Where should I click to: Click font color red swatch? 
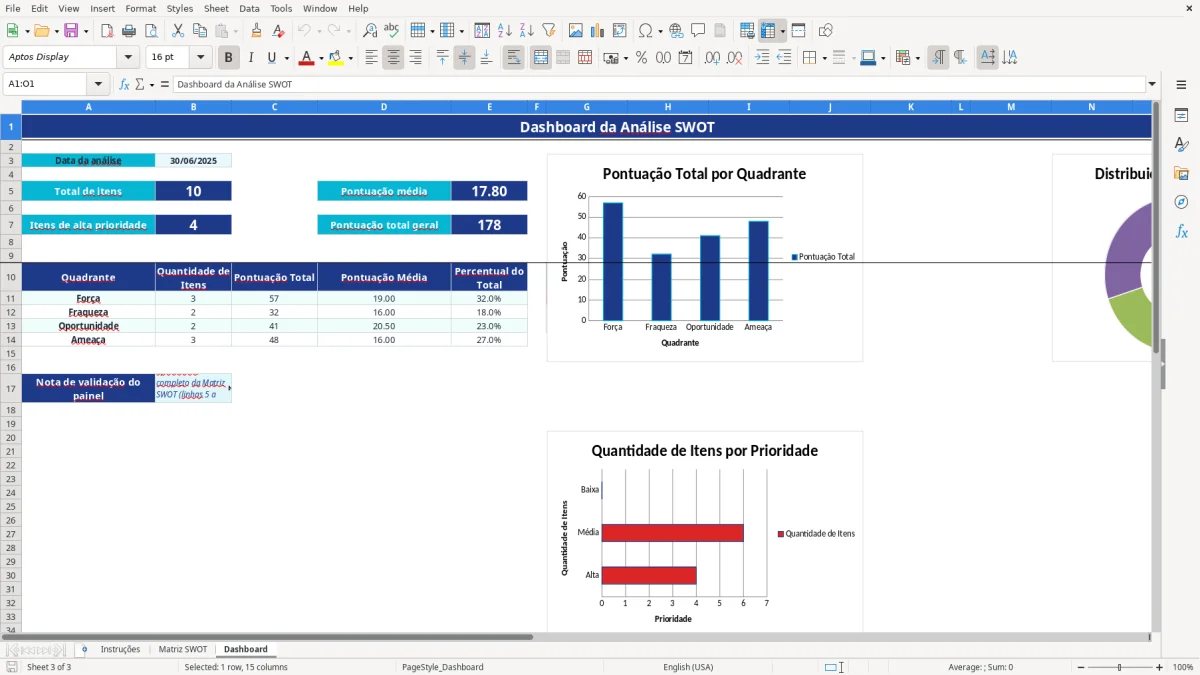coord(306,58)
